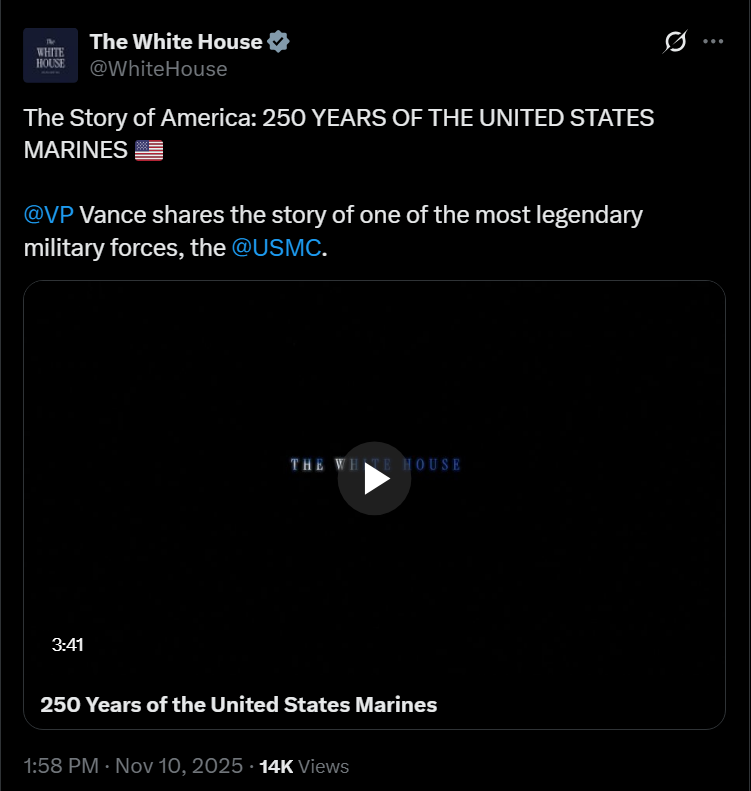The width and height of the screenshot is (751, 791).
Task: Click the 14K Views count
Action: tap(304, 766)
